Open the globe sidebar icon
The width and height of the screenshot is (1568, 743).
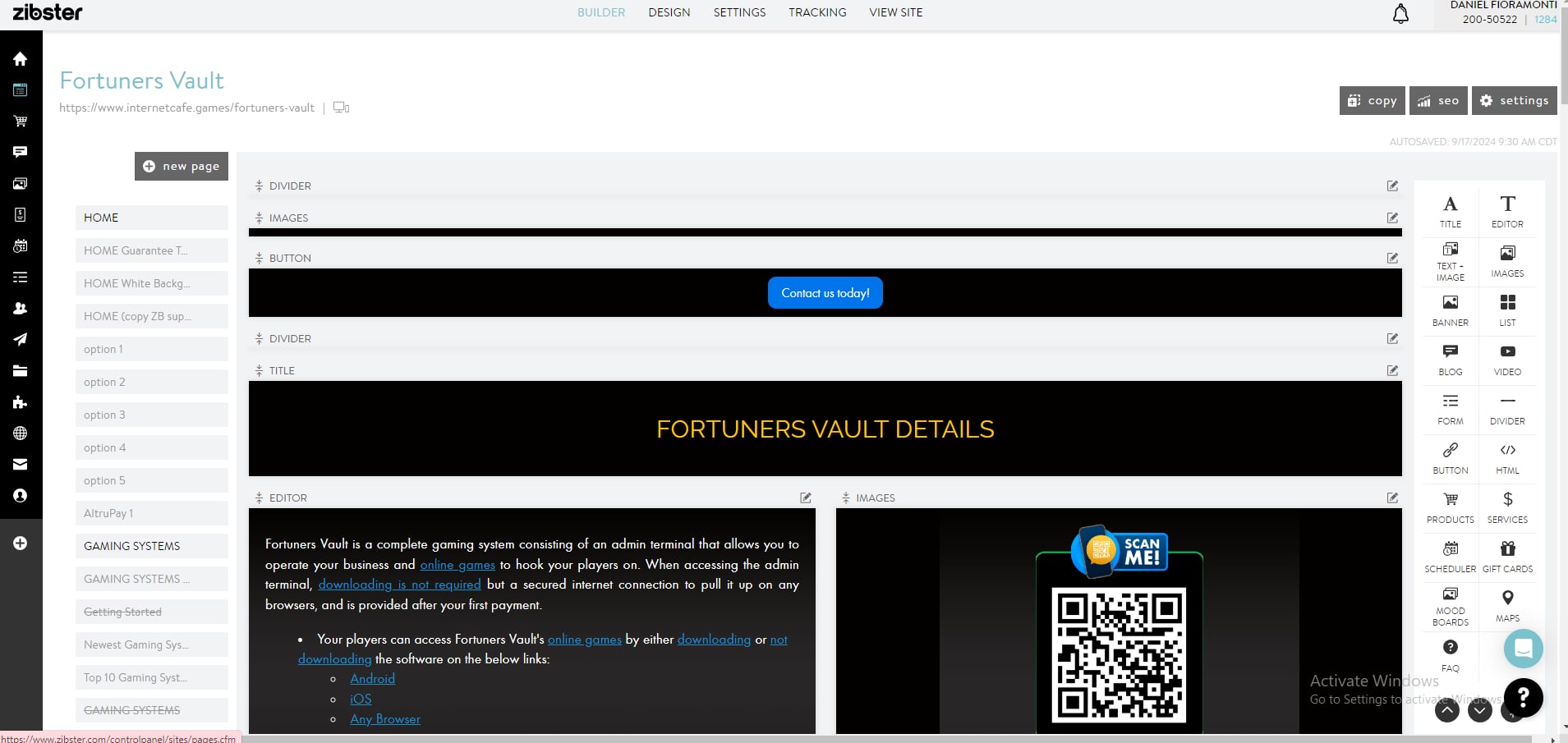coord(21,433)
